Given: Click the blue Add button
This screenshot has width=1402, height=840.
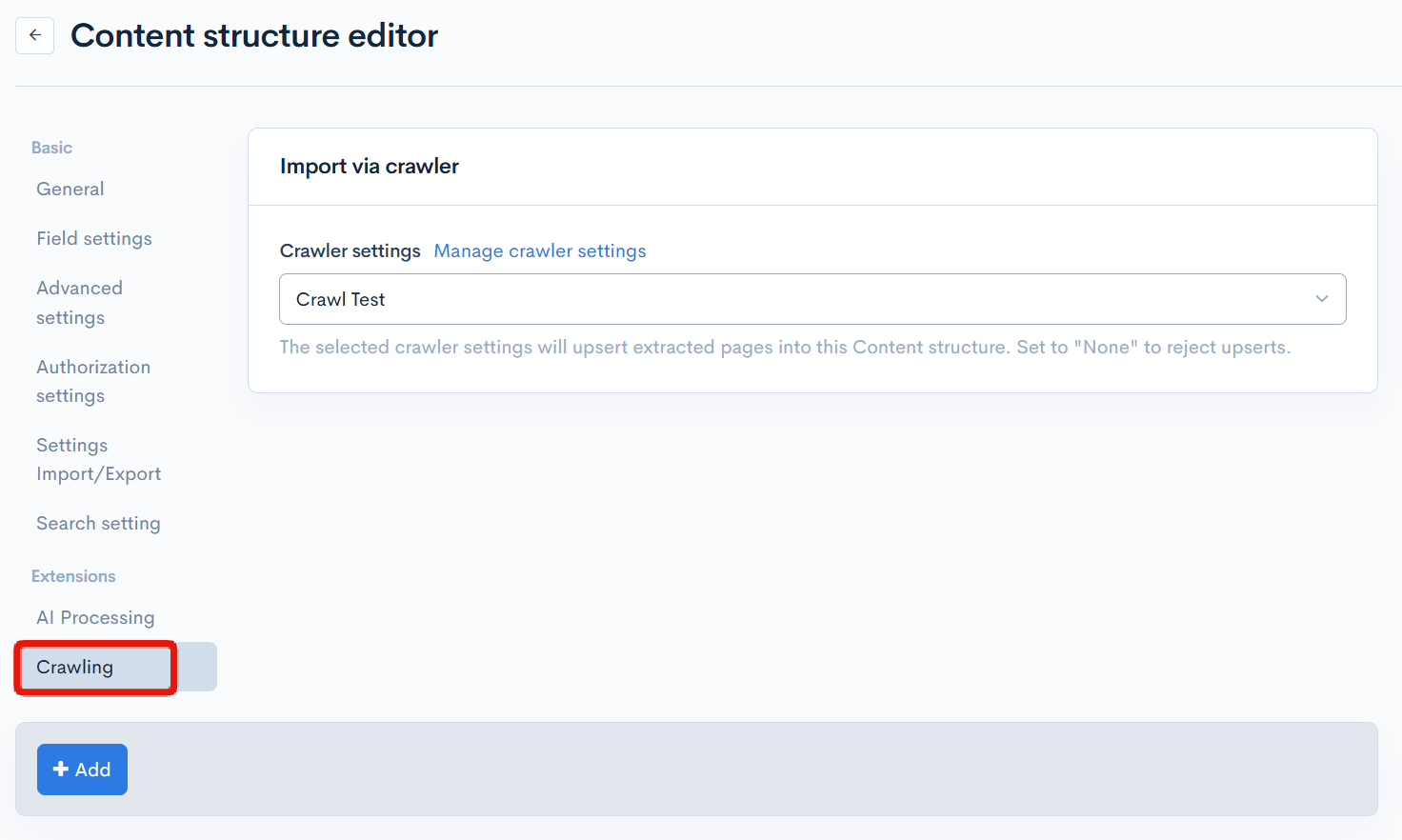Looking at the screenshot, I should pos(82,770).
